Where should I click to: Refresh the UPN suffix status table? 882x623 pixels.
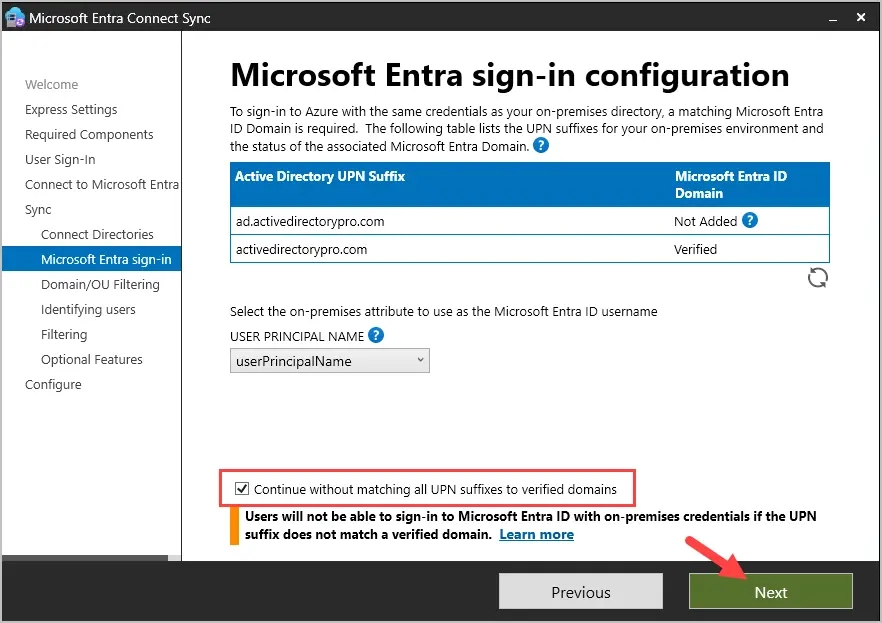pyautogui.click(x=818, y=277)
